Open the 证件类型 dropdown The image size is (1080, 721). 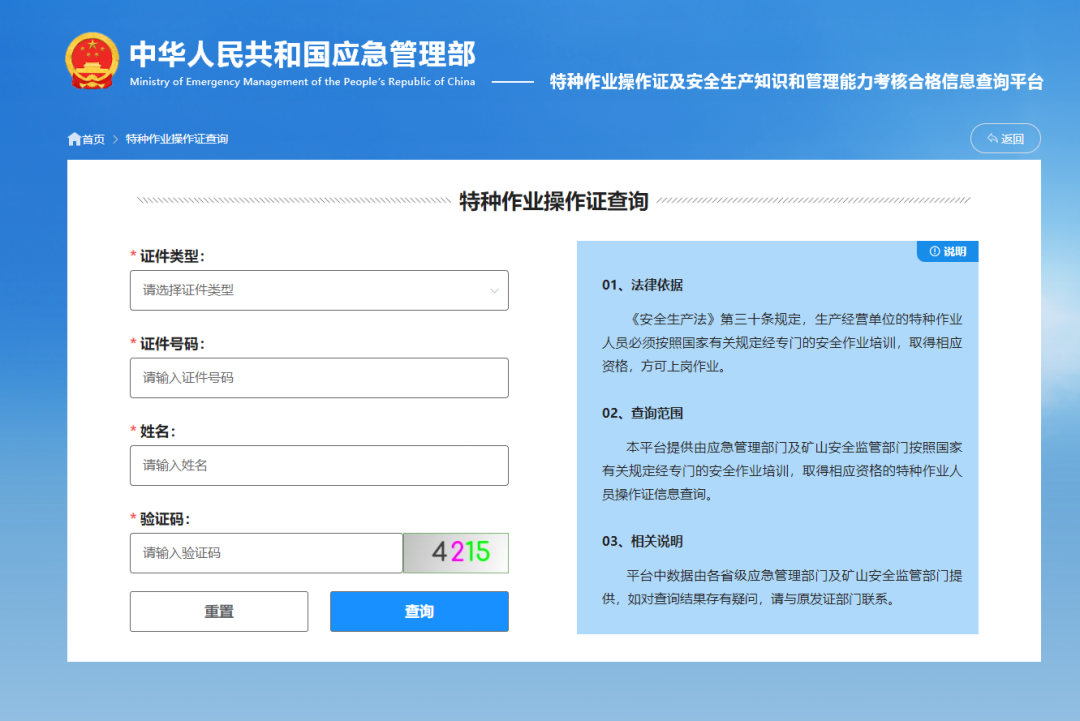click(319, 291)
